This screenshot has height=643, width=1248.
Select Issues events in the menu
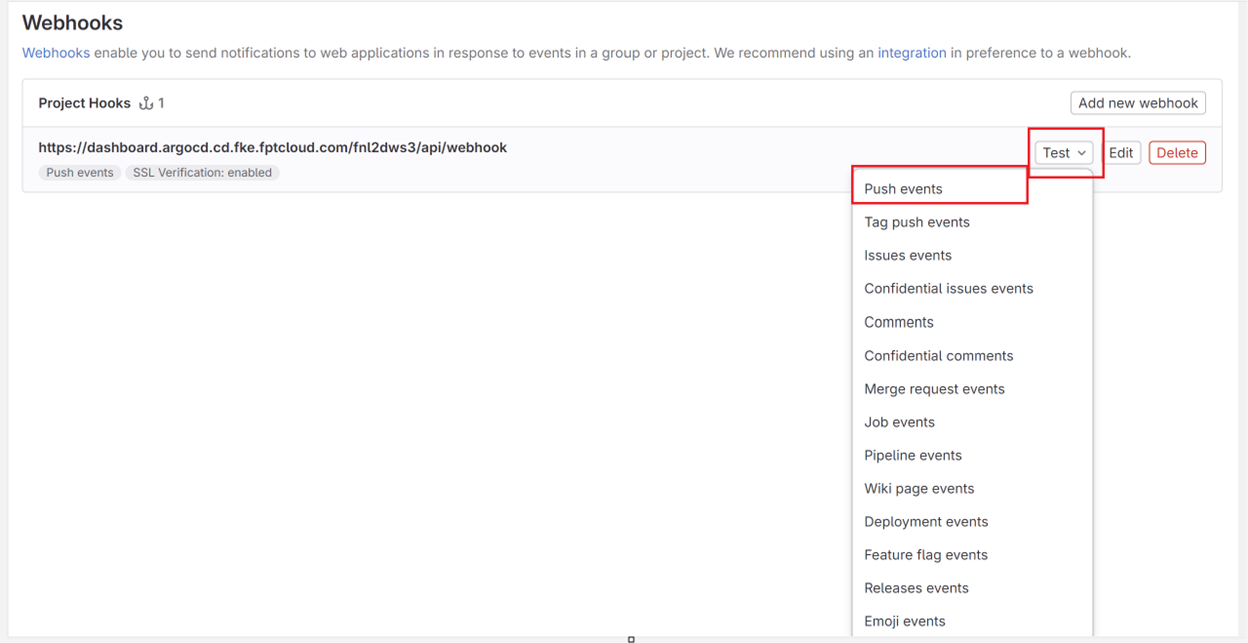click(x=908, y=255)
